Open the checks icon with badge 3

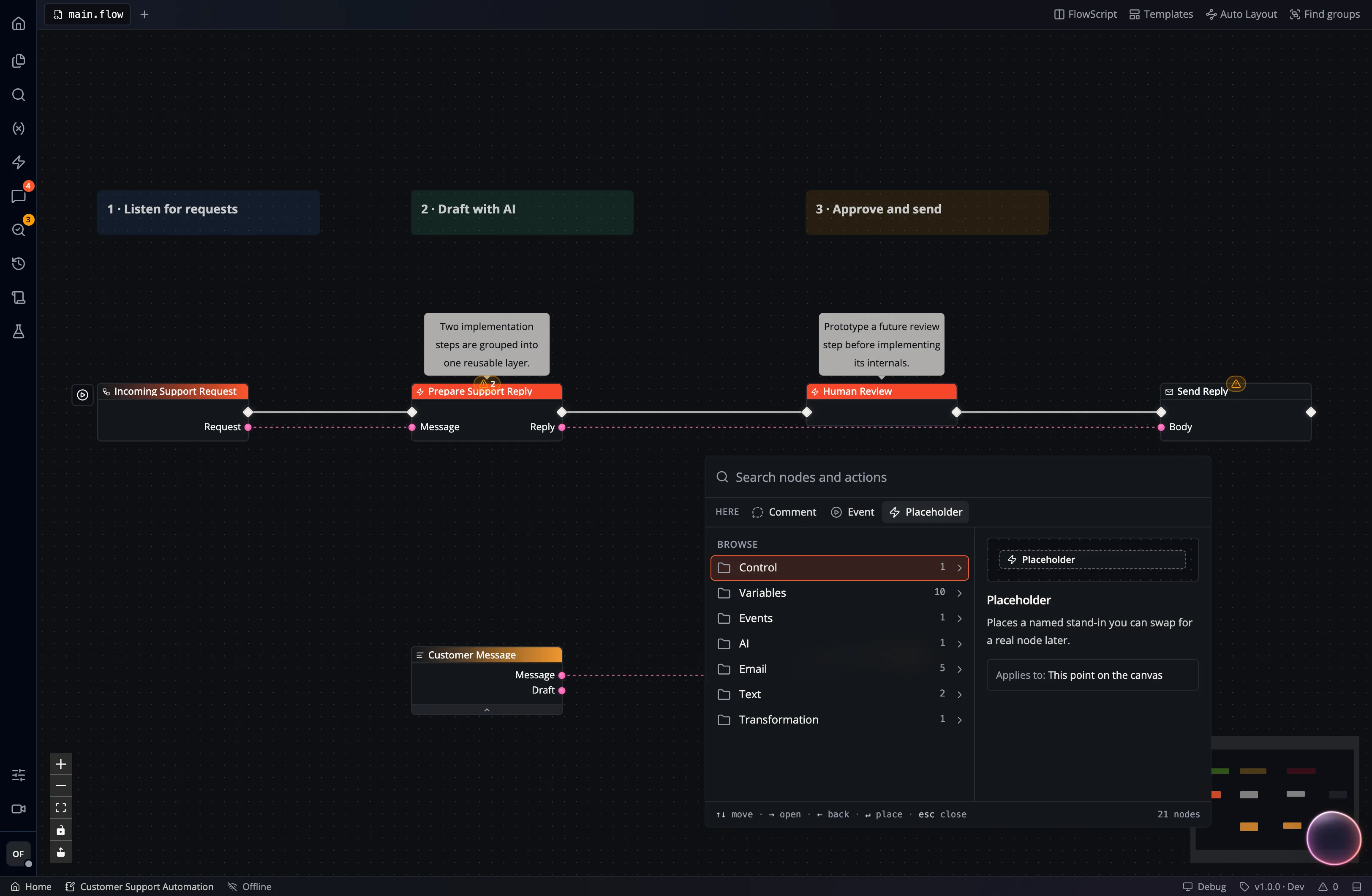coord(19,229)
